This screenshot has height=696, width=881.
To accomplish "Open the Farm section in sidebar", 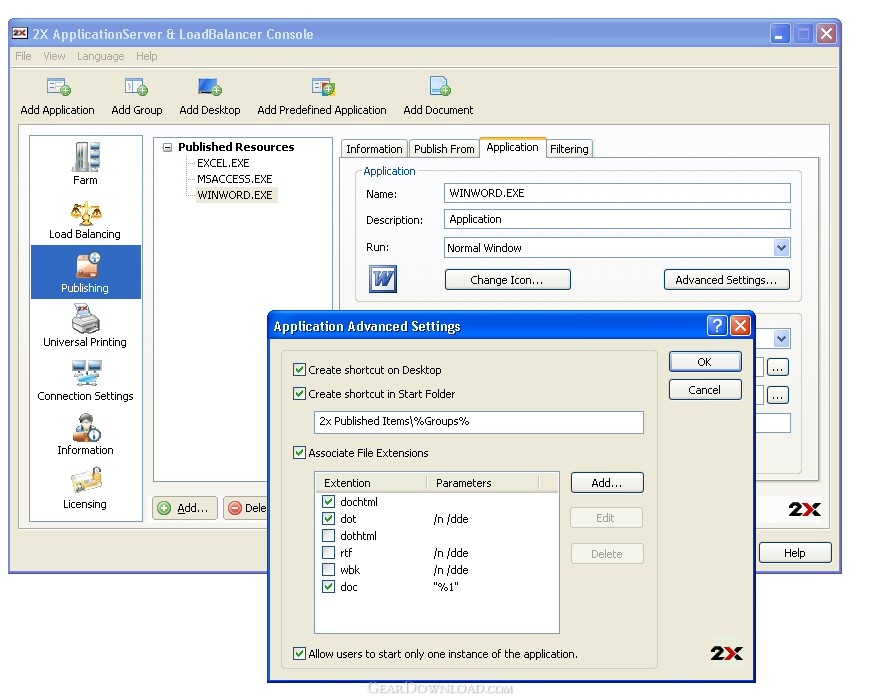I will click(x=85, y=163).
